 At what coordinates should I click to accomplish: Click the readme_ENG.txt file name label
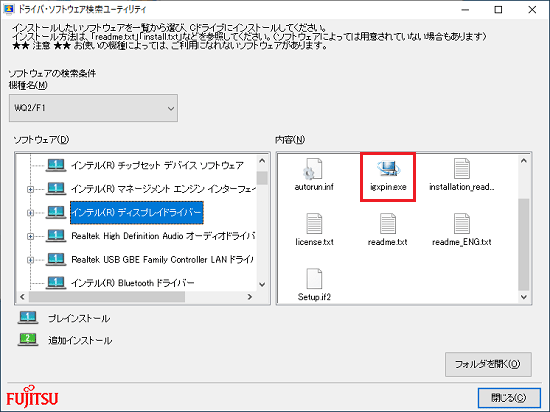[462, 242]
